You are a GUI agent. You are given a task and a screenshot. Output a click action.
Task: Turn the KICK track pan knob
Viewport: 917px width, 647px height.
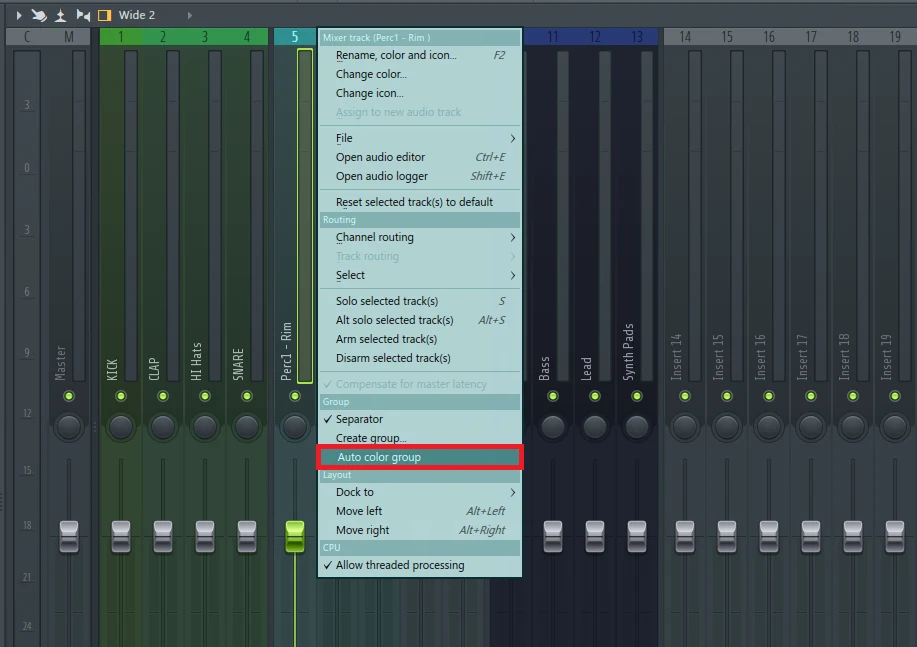pyautogui.click(x=121, y=427)
